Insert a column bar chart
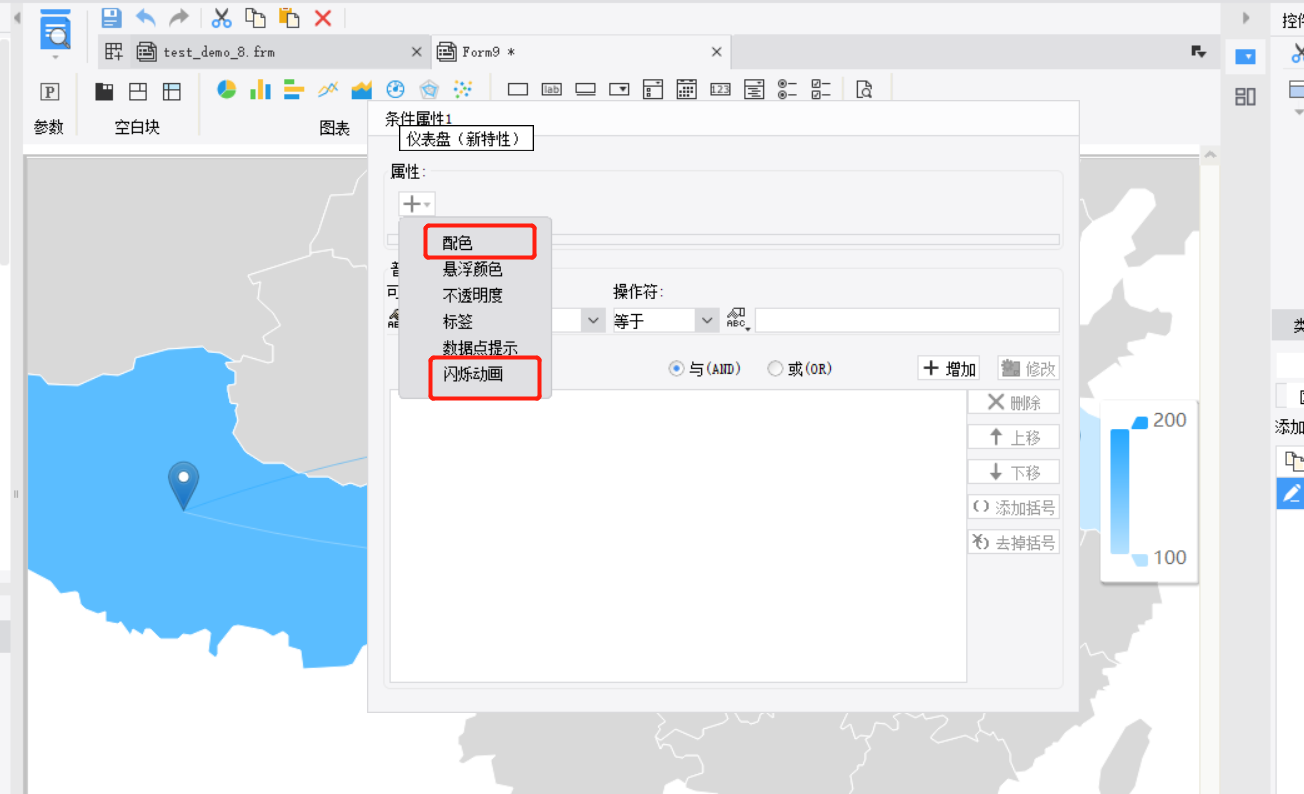The width and height of the screenshot is (1304, 794). click(x=260, y=90)
